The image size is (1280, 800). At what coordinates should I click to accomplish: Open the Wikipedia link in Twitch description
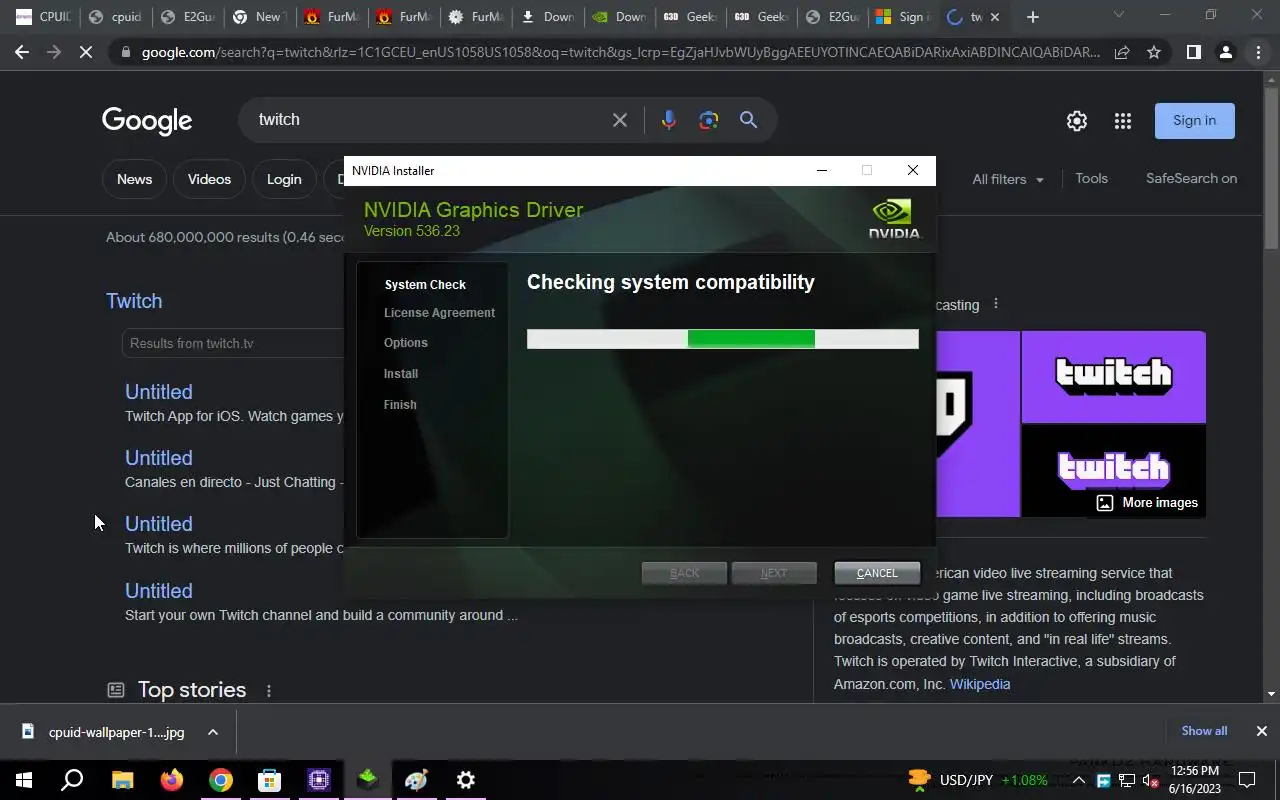pyautogui.click(x=980, y=684)
